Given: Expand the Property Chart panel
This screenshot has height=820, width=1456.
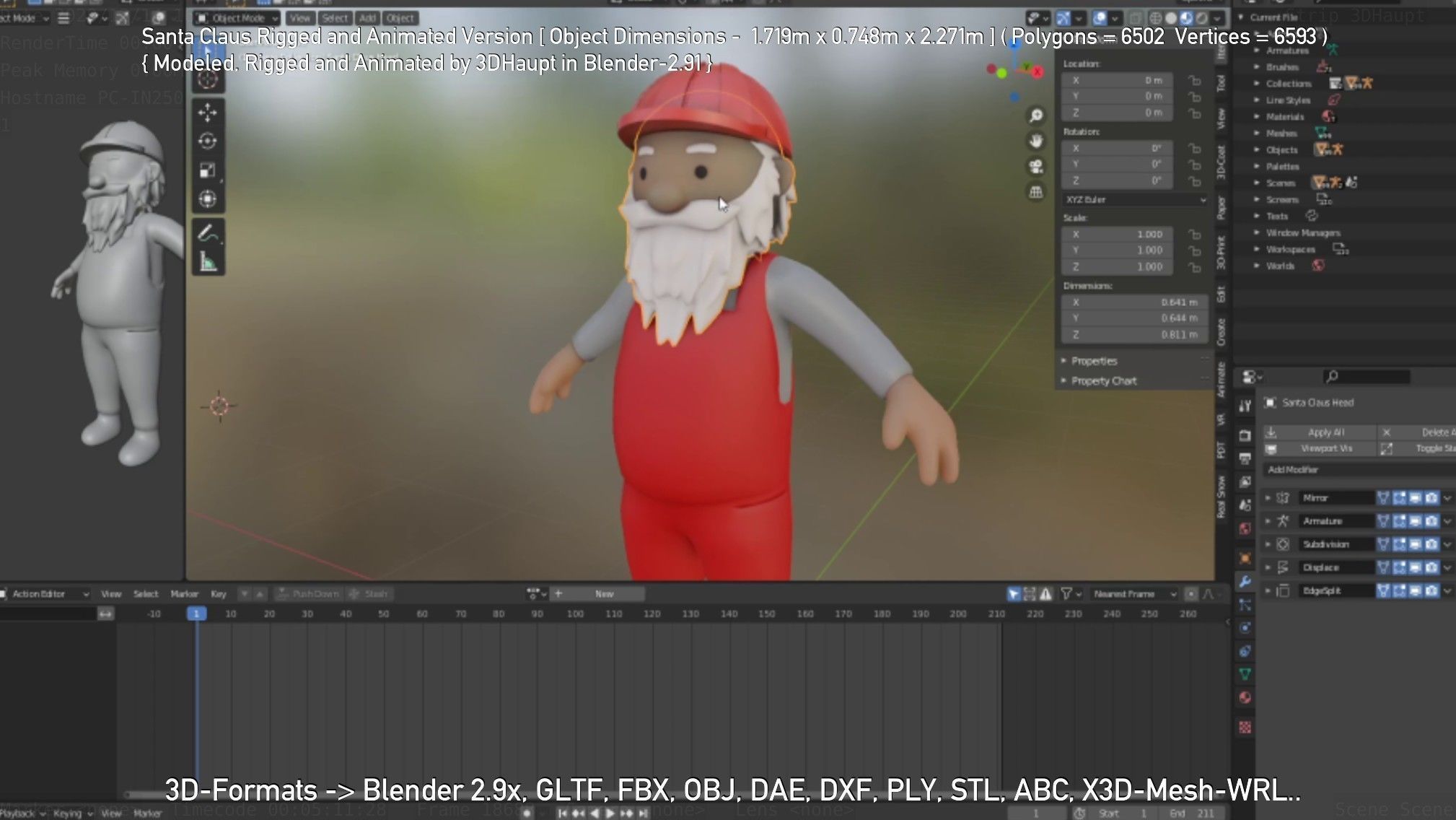Looking at the screenshot, I should pos(1103,381).
